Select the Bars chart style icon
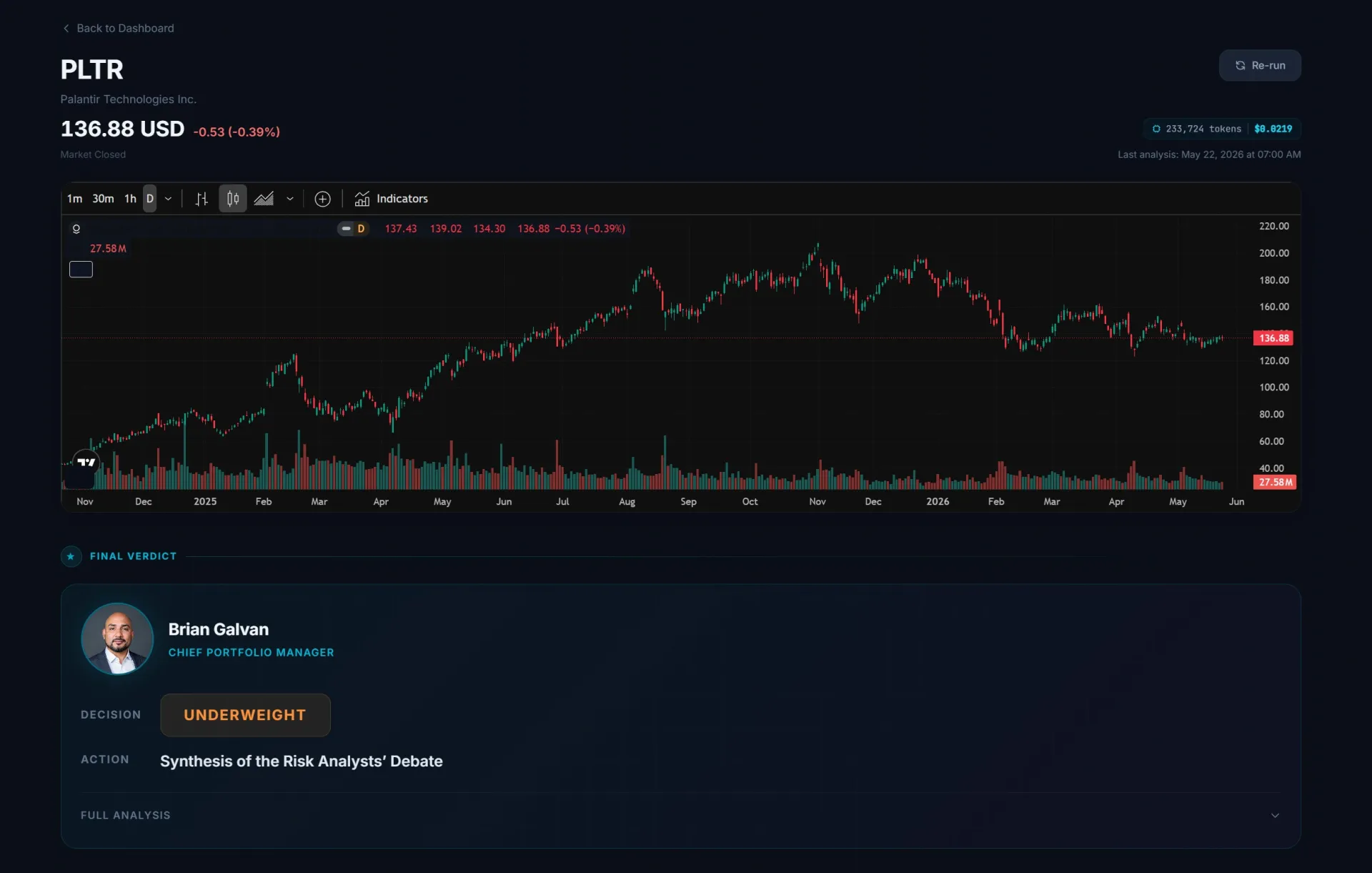Image resolution: width=1372 pixels, height=873 pixels. tap(202, 199)
